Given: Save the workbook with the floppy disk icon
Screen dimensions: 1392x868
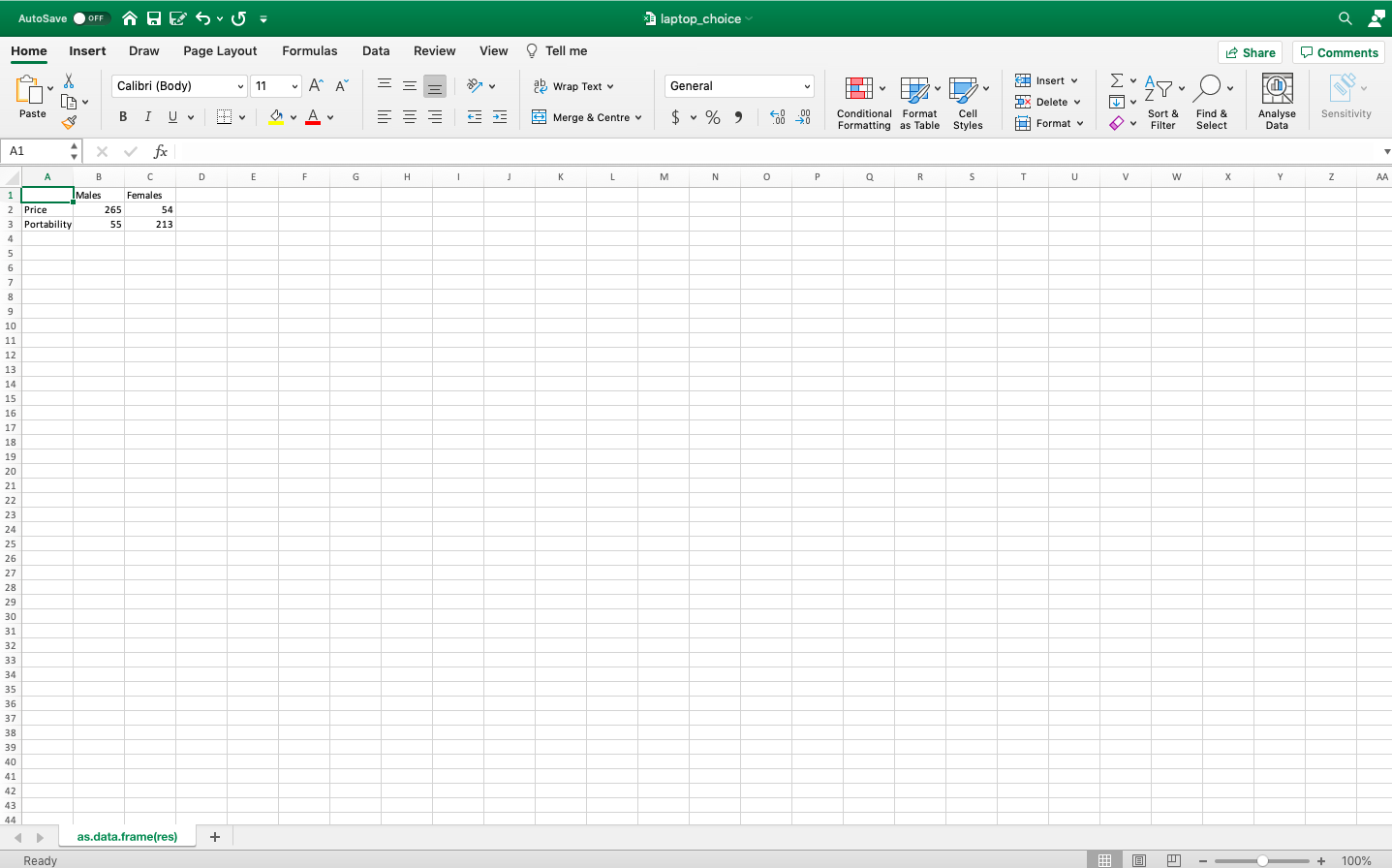Looking at the screenshot, I should click(154, 18).
